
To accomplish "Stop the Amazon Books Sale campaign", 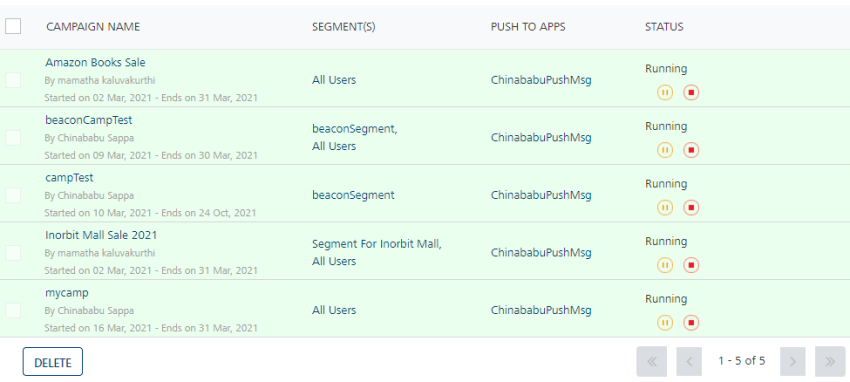I will tap(691, 93).
